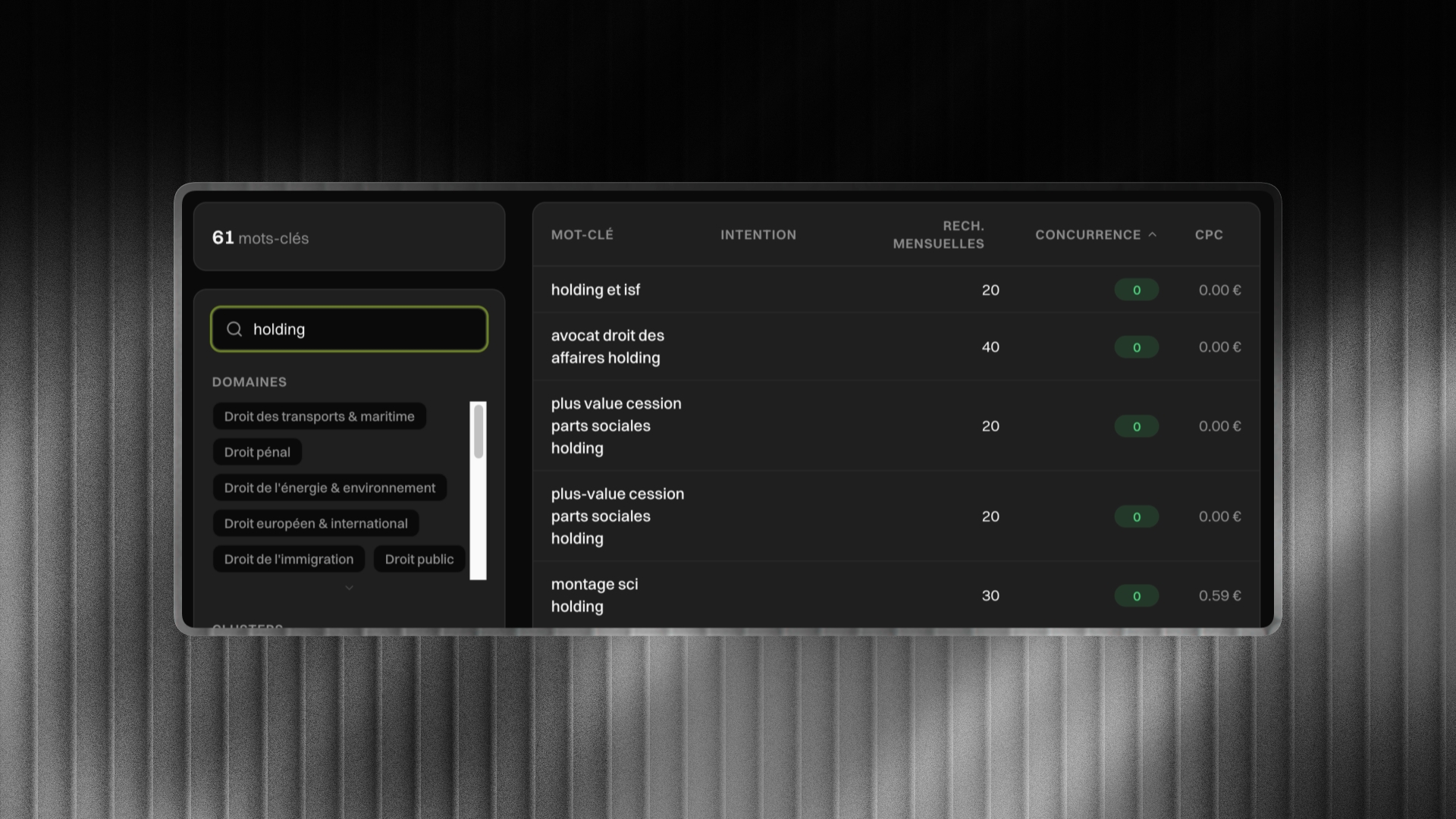1456x819 pixels.
Task: Select the Droit européen & international chip
Action: tap(315, 523)
